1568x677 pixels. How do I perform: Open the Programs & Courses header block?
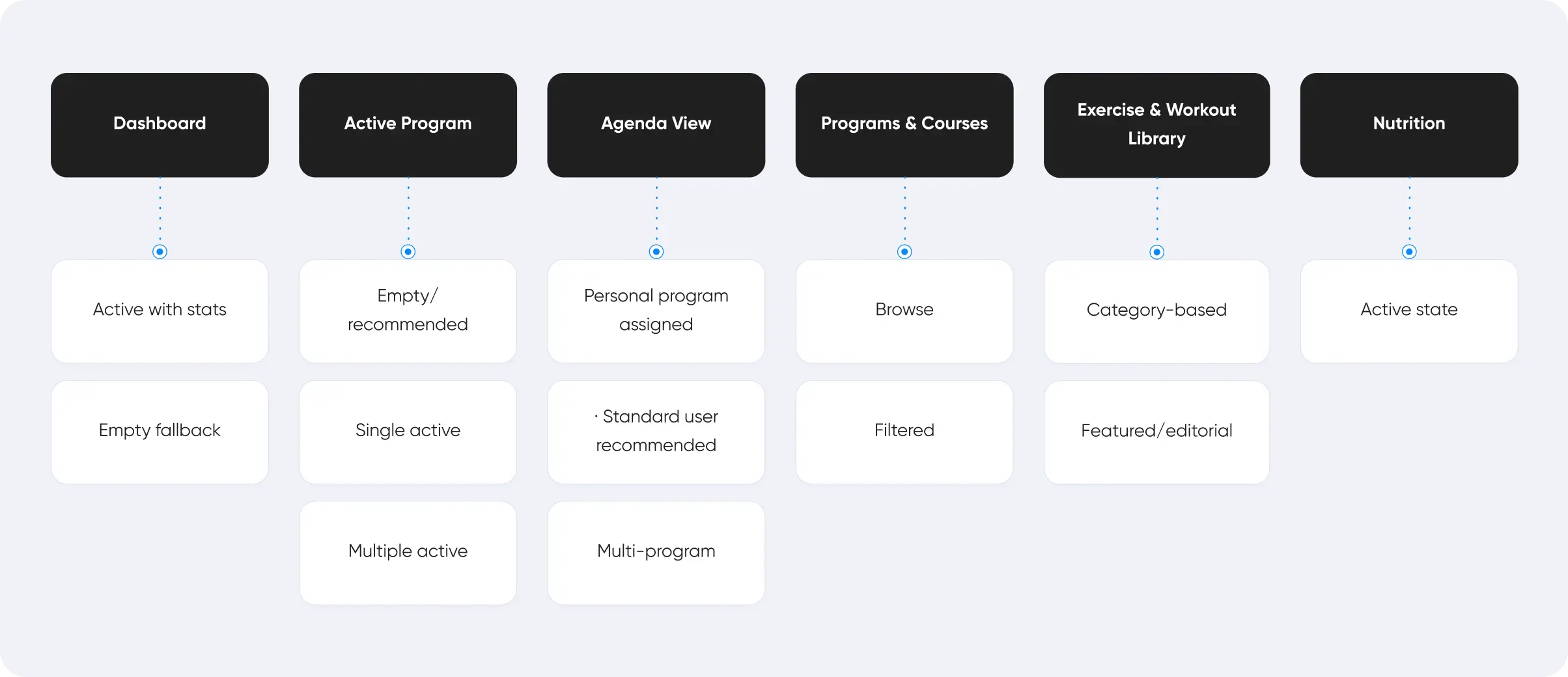[904, 124]
